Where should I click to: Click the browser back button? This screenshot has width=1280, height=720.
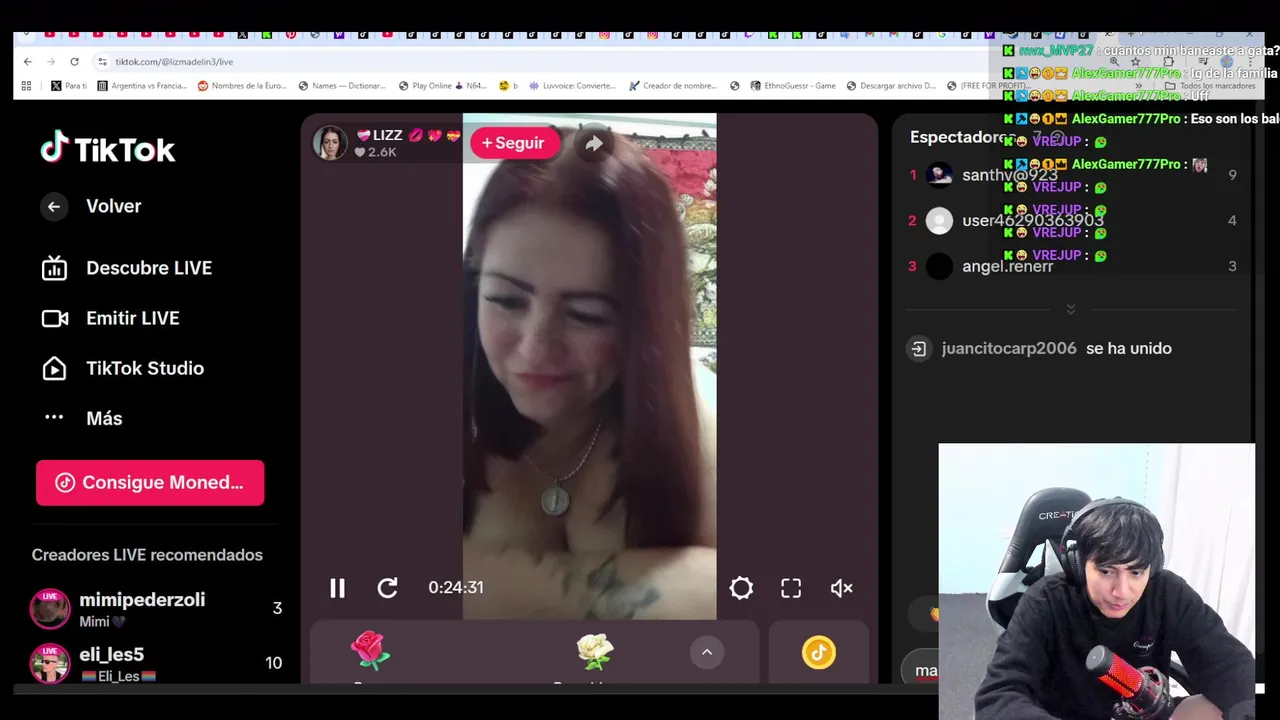point(28,62)
